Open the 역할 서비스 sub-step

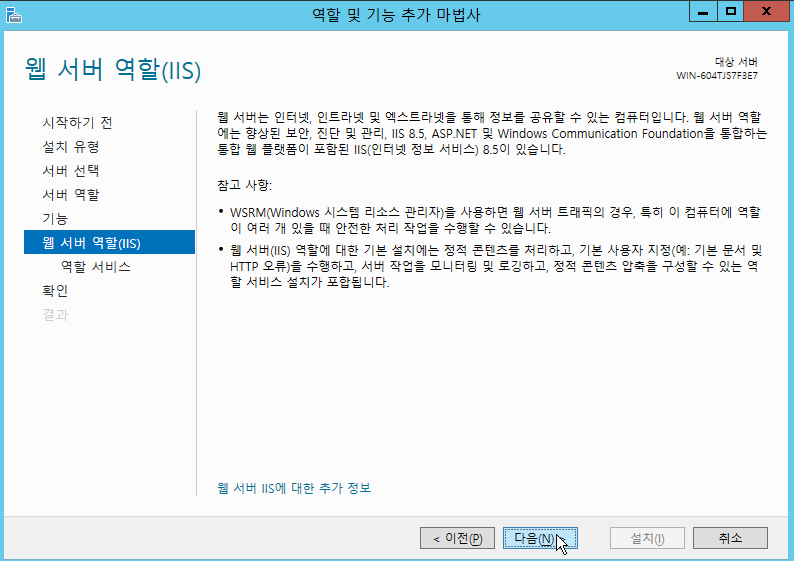[96, 267]
